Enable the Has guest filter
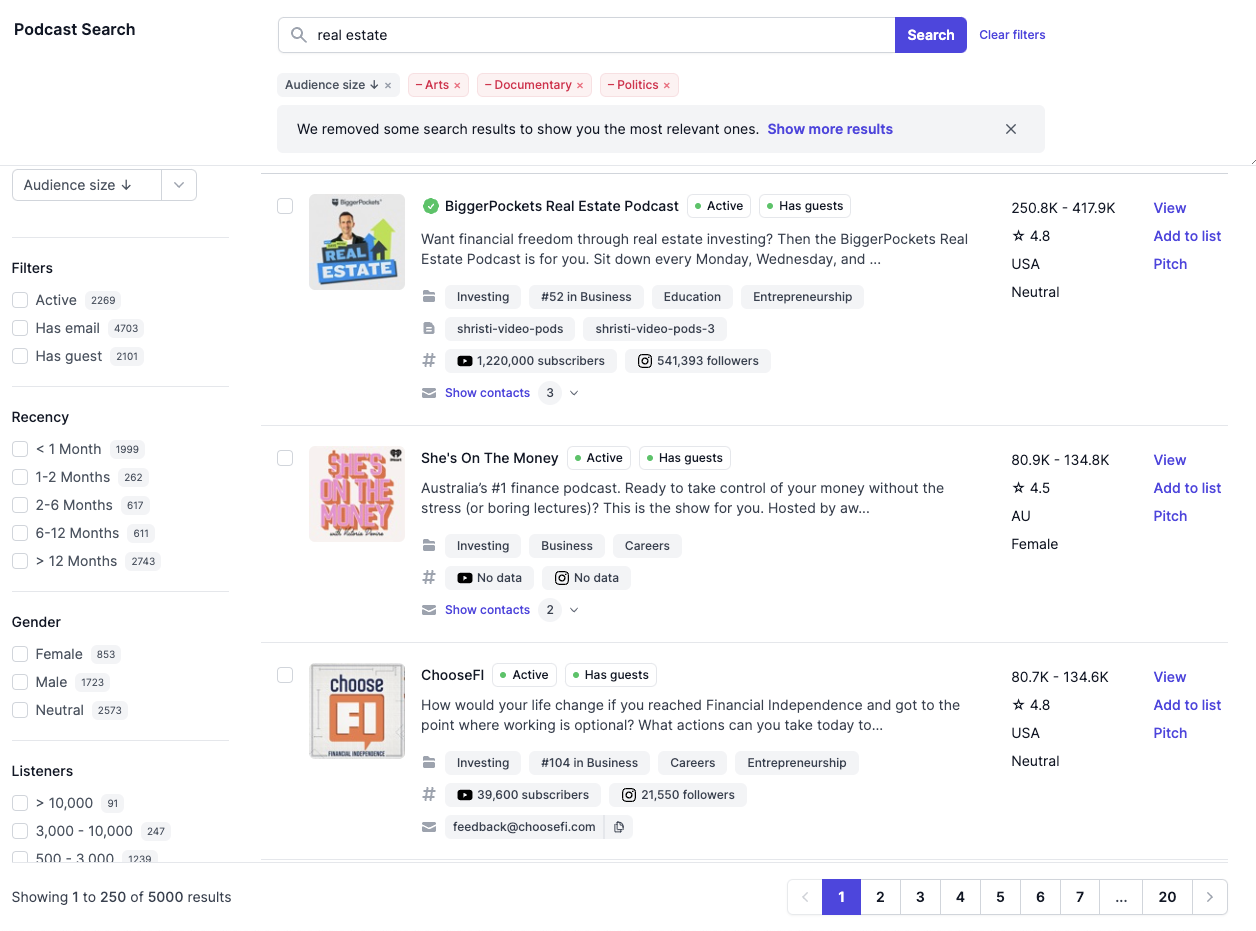This screenshot has height=931, width=1256. click(x=20, y=356)
